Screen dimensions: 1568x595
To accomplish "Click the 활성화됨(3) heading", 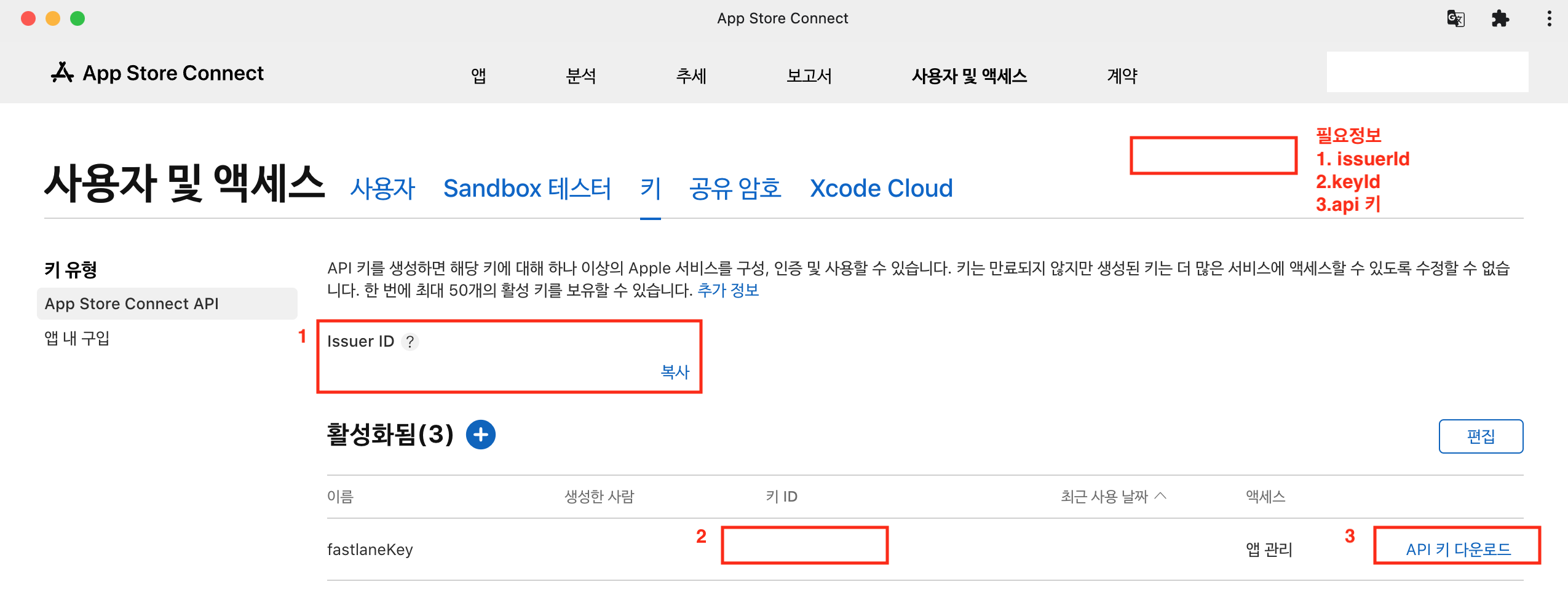I will point(390,435).
